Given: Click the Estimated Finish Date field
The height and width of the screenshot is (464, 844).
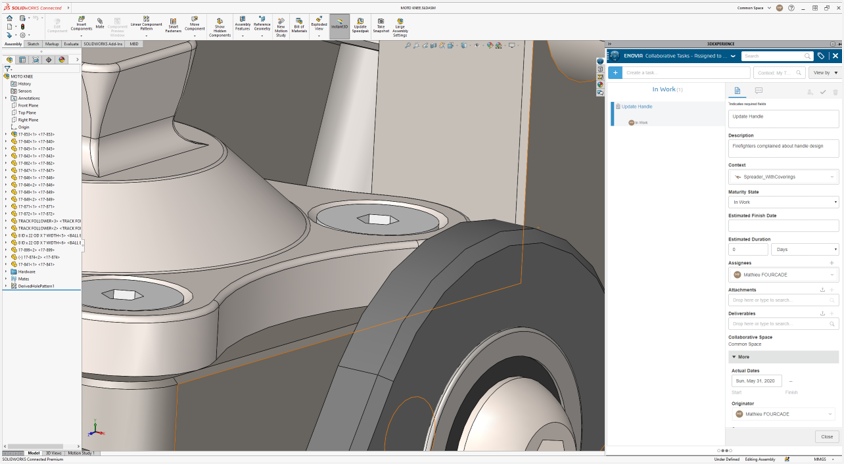Looking at the screenshot, I should (x=783, y=226).
